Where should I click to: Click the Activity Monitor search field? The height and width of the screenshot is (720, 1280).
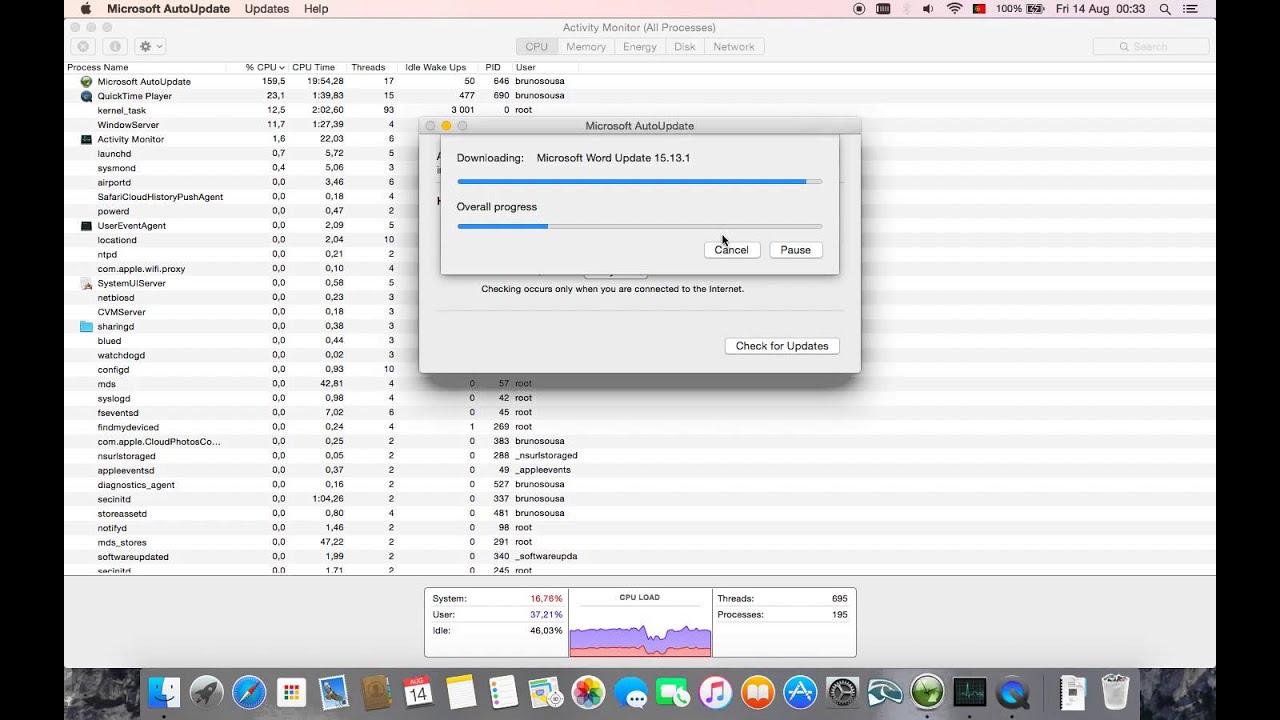click(x=1151, y=47)
